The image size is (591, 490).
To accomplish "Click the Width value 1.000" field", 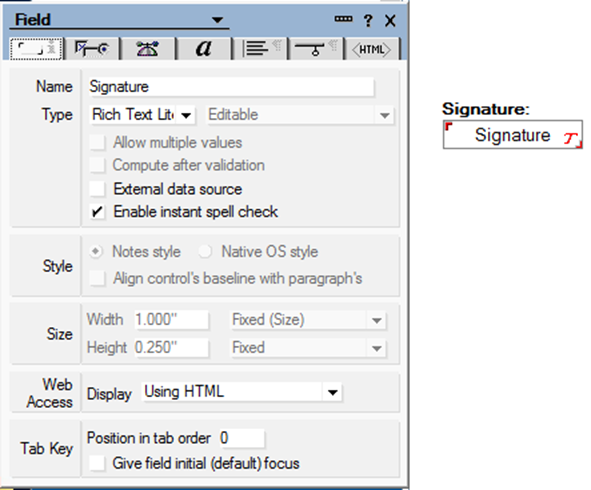I will 171,320.
